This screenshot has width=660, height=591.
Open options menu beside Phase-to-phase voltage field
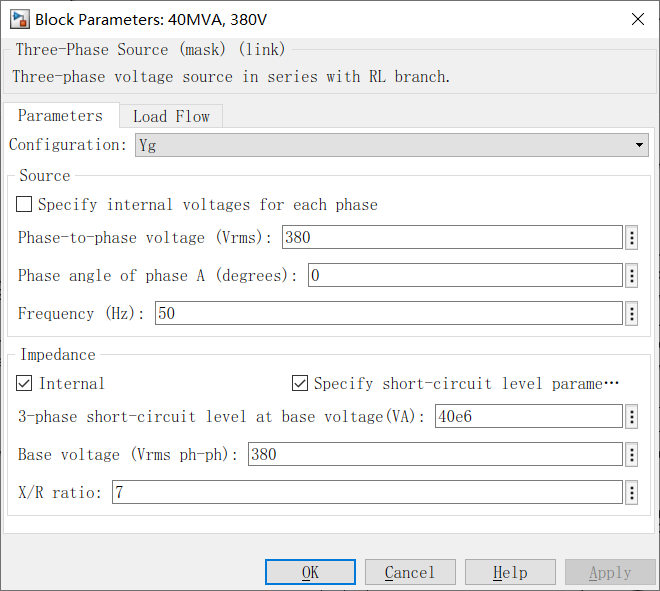pyautogui.click(x=632, y=237)
